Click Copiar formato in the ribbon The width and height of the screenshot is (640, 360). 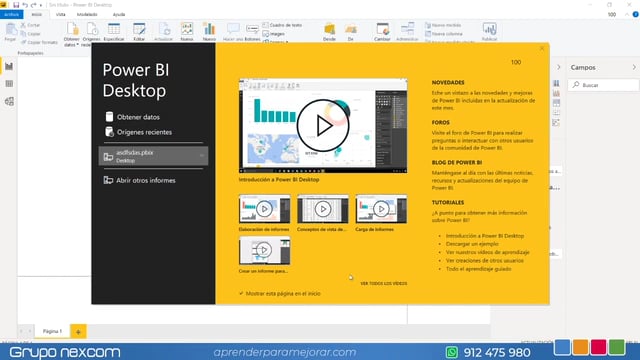(39, 42)
